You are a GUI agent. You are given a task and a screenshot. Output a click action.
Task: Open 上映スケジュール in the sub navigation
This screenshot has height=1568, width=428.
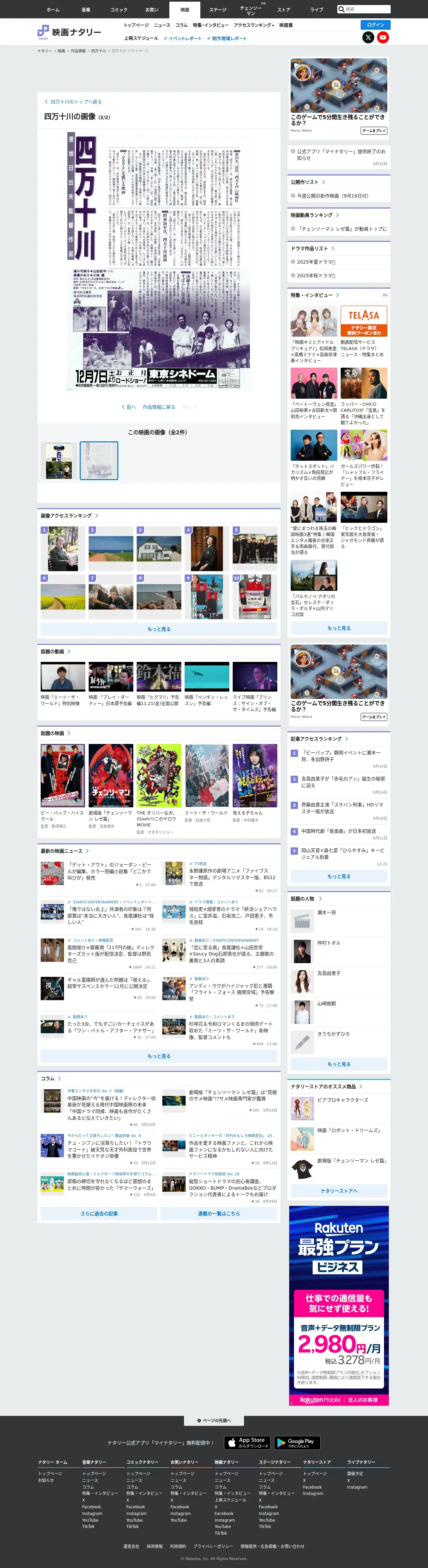141,38
